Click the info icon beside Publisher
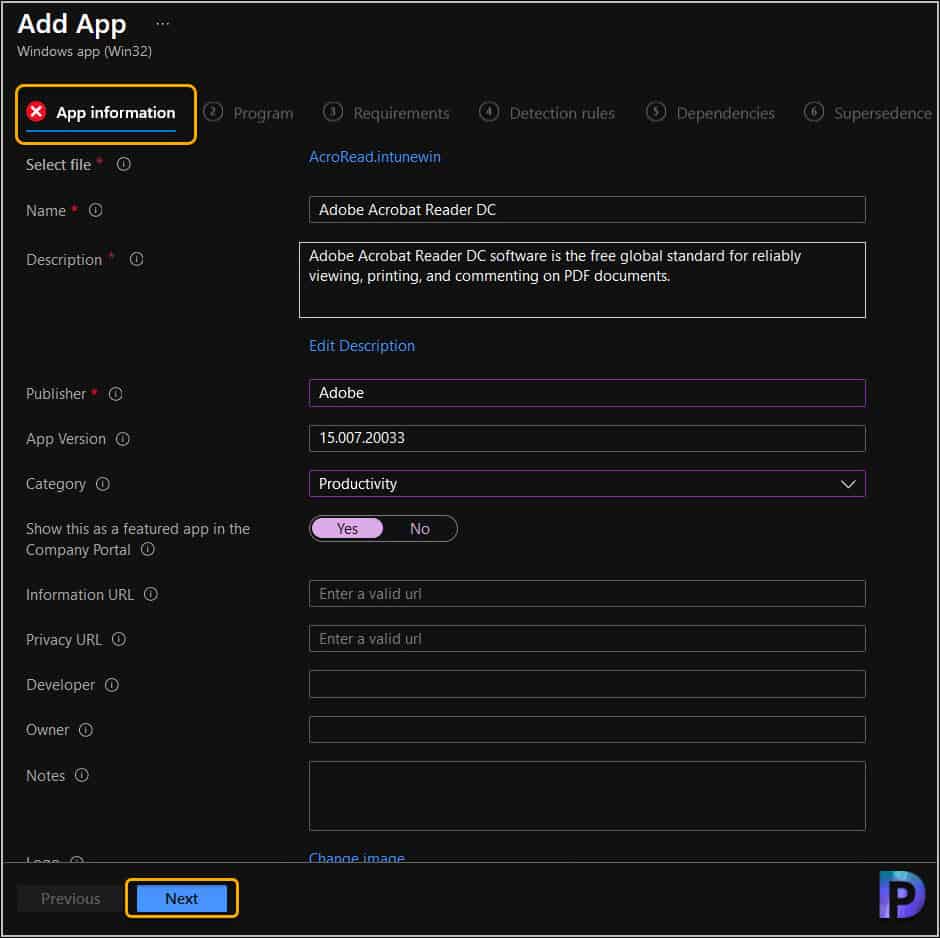The height and width of the screenshot is (938, 940). point(116,394)
